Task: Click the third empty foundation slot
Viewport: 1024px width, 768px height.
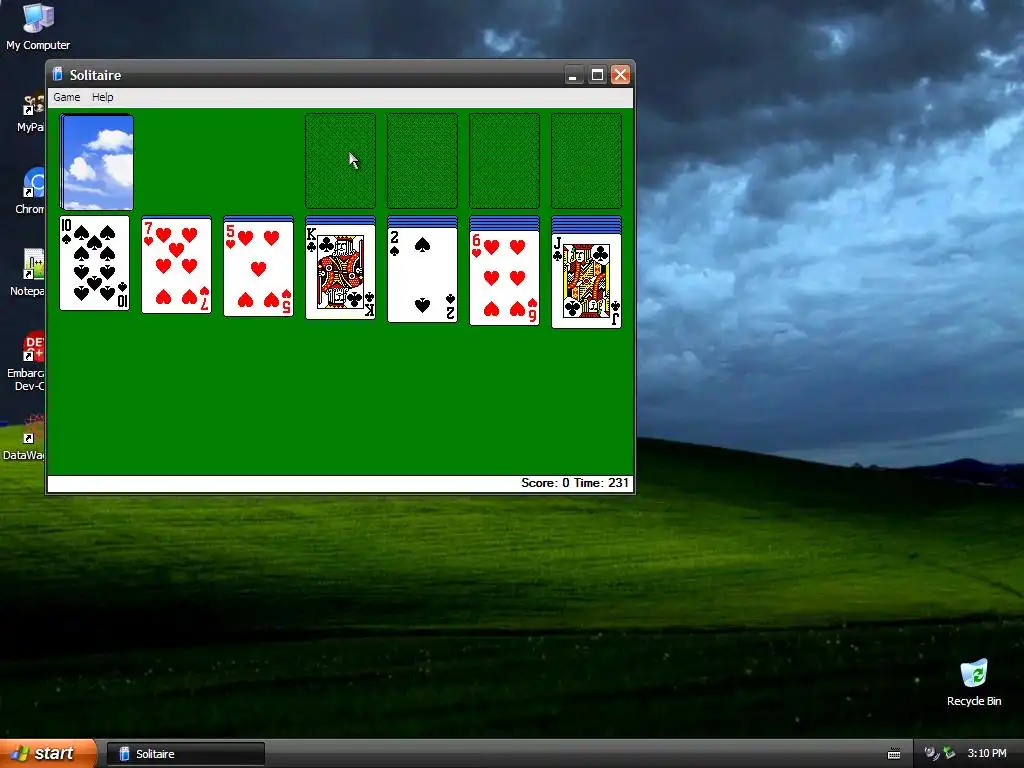Action: click(504, 161)
